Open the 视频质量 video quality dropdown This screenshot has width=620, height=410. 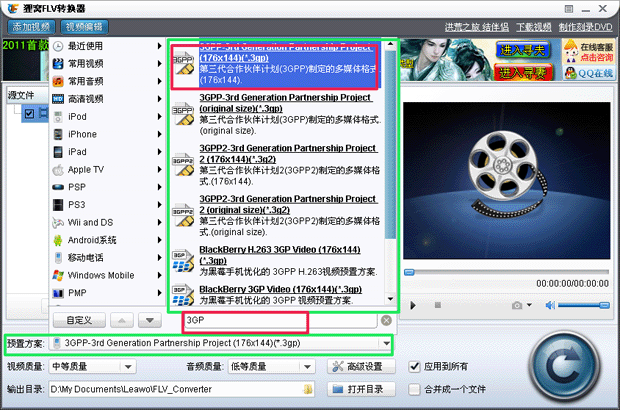coord(128,367)
